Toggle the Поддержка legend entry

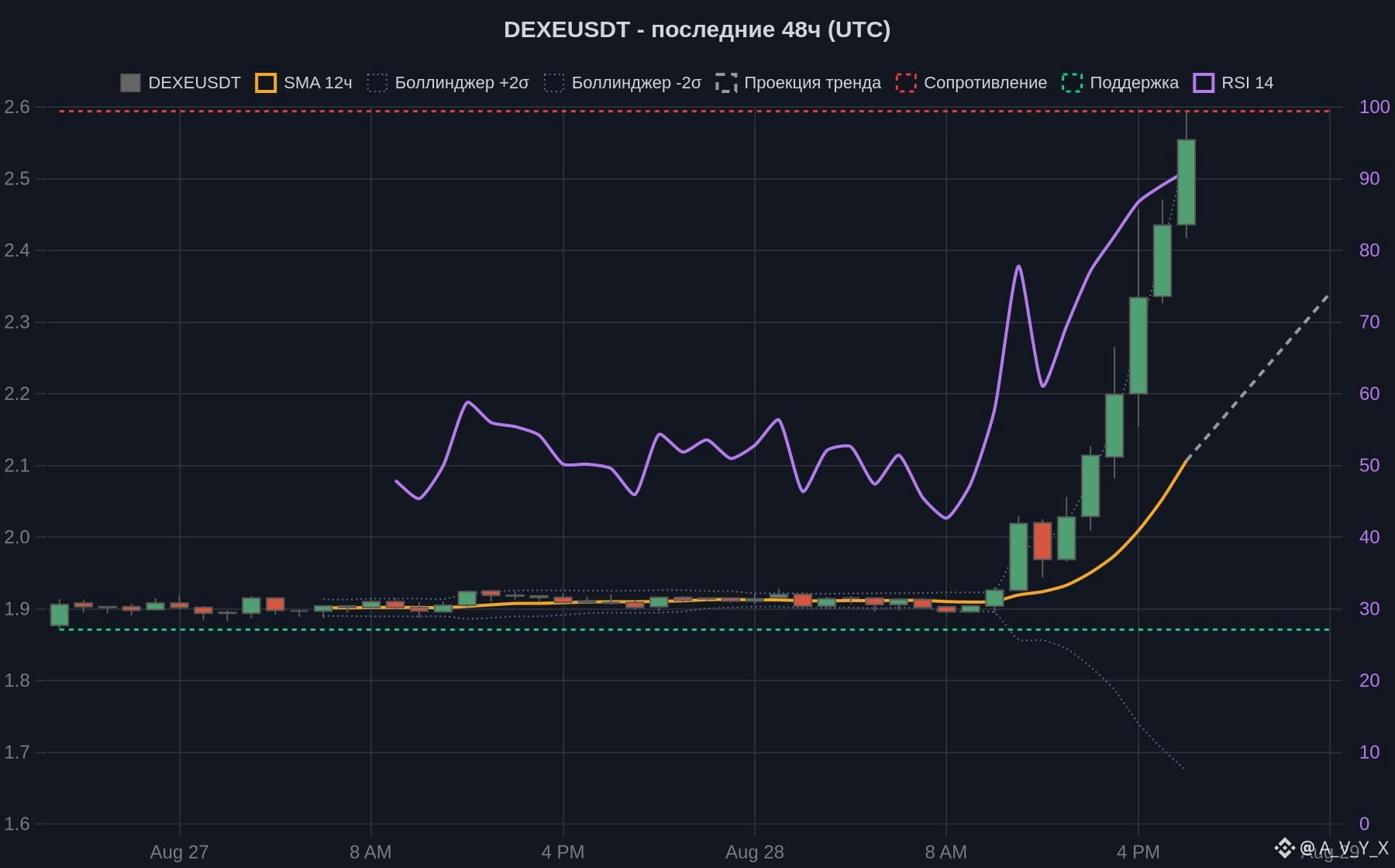1120,83
